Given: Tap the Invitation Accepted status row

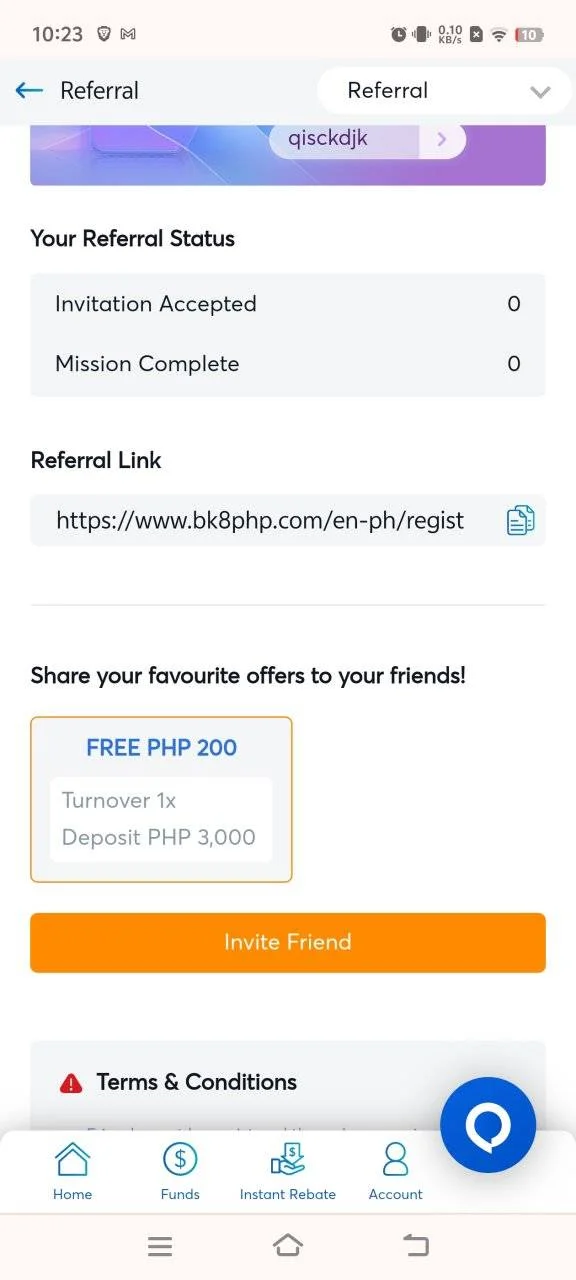Looking at the screenshot, I should point(288,304).
